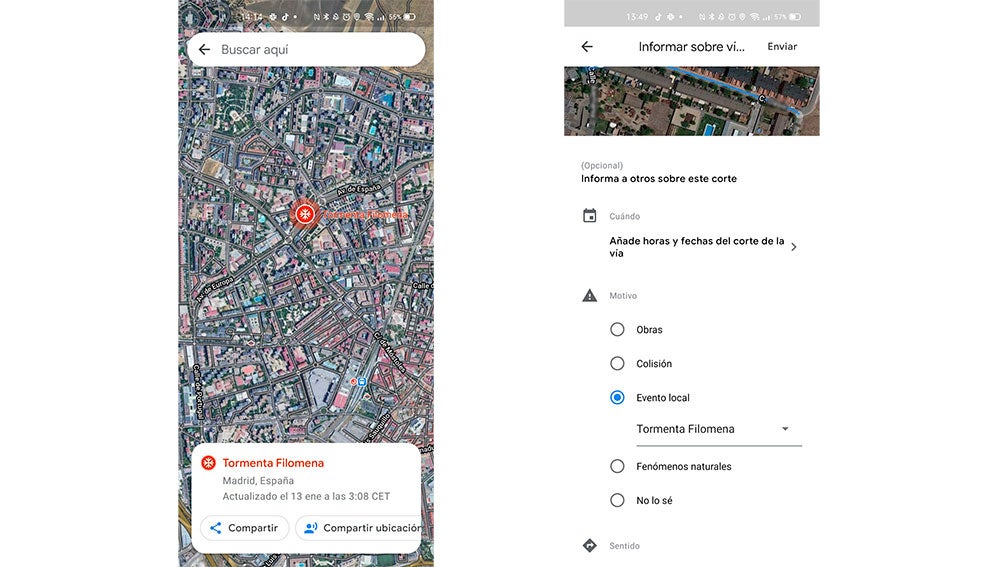Tap battery icon in left phone status bar
Viewport: 1000px width, 567px height.
409,17
